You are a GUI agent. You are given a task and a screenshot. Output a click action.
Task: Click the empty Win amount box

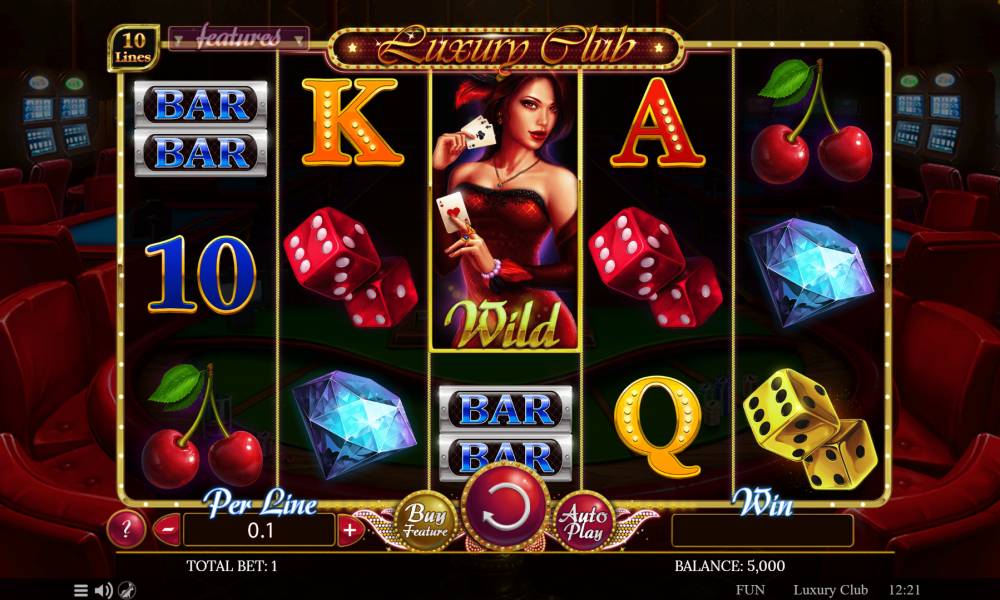(x=762, y=530)
